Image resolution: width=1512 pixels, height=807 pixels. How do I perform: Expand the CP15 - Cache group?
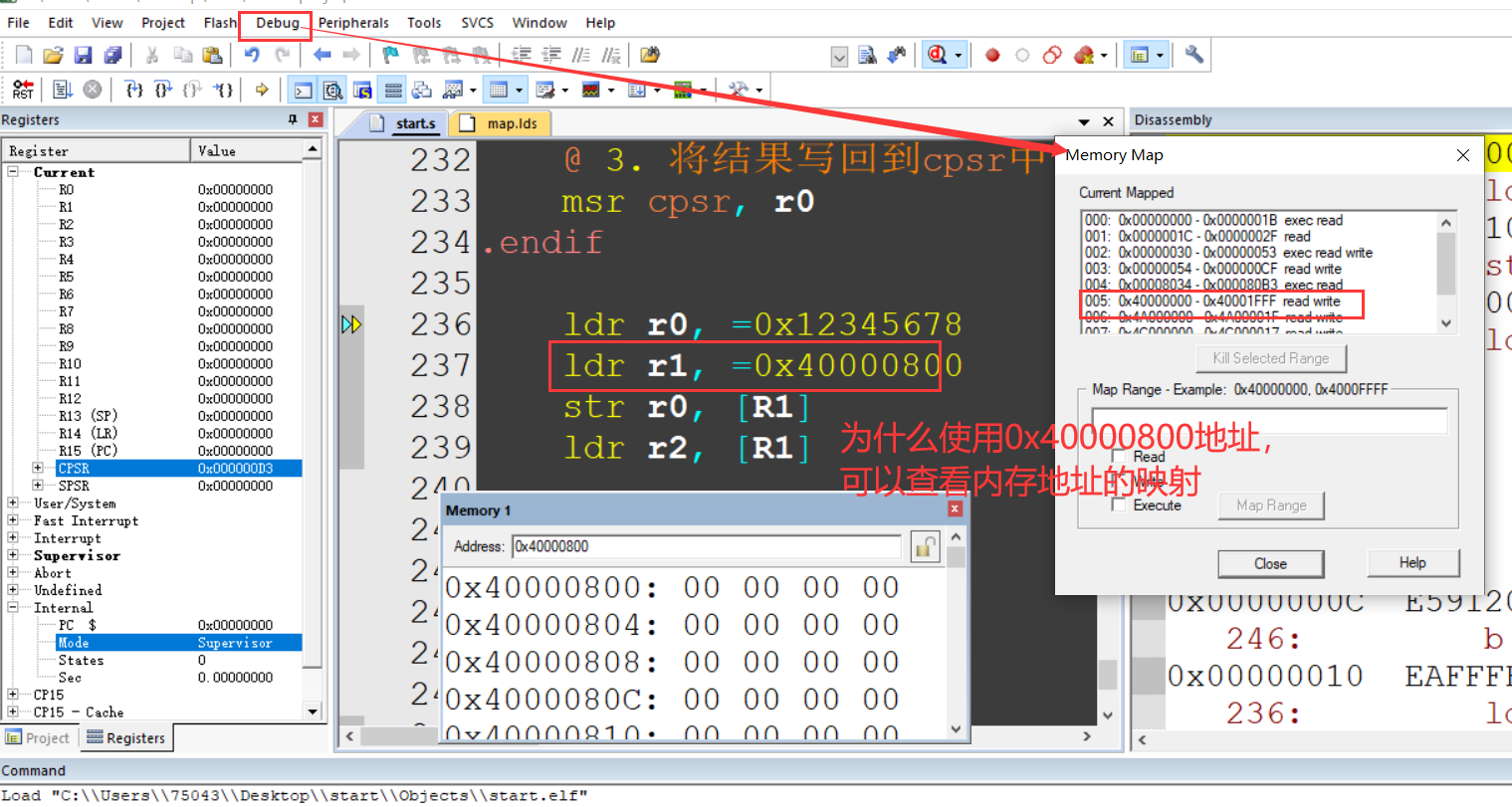14,711
